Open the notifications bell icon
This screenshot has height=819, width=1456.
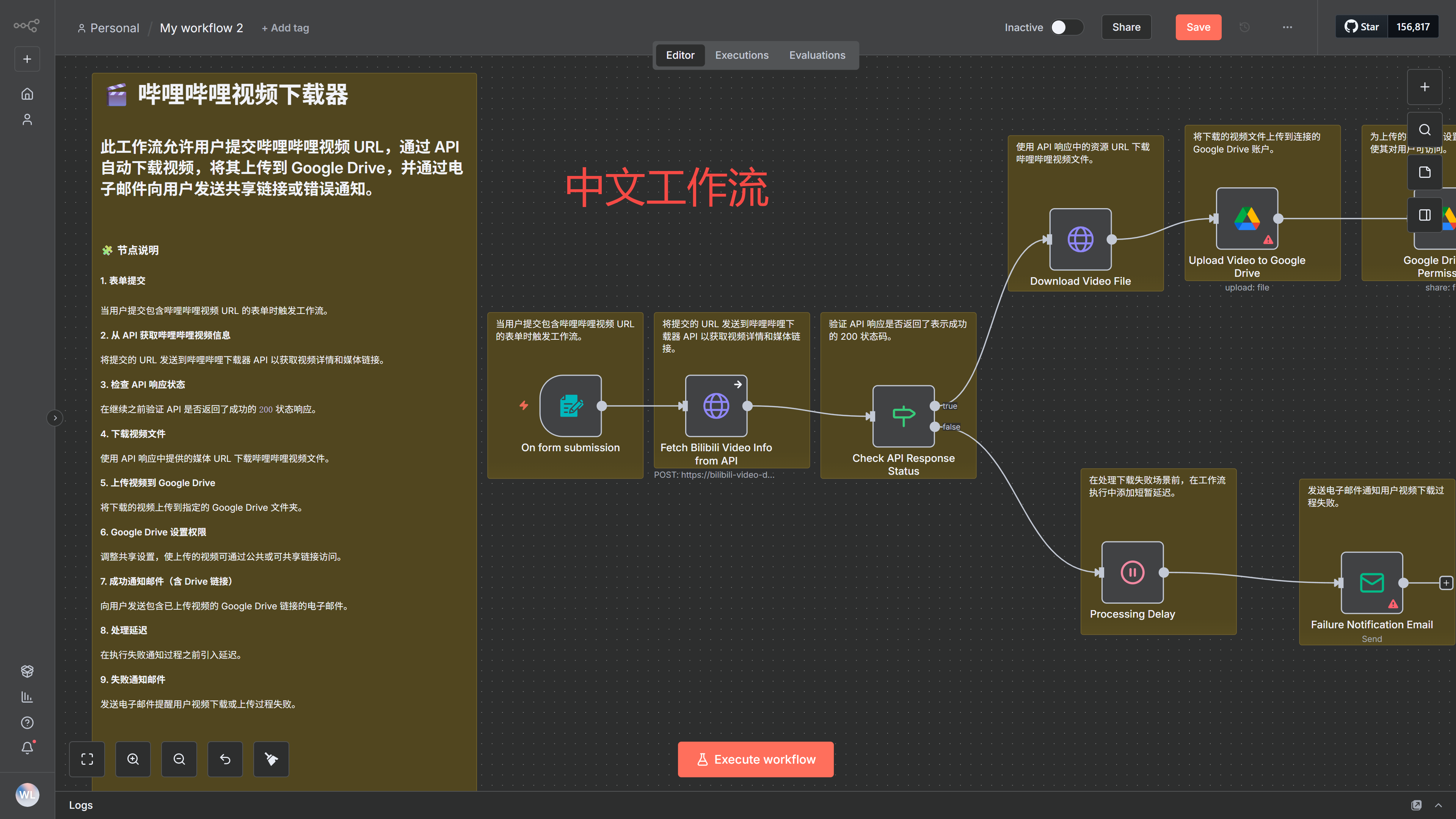[27, 748]
